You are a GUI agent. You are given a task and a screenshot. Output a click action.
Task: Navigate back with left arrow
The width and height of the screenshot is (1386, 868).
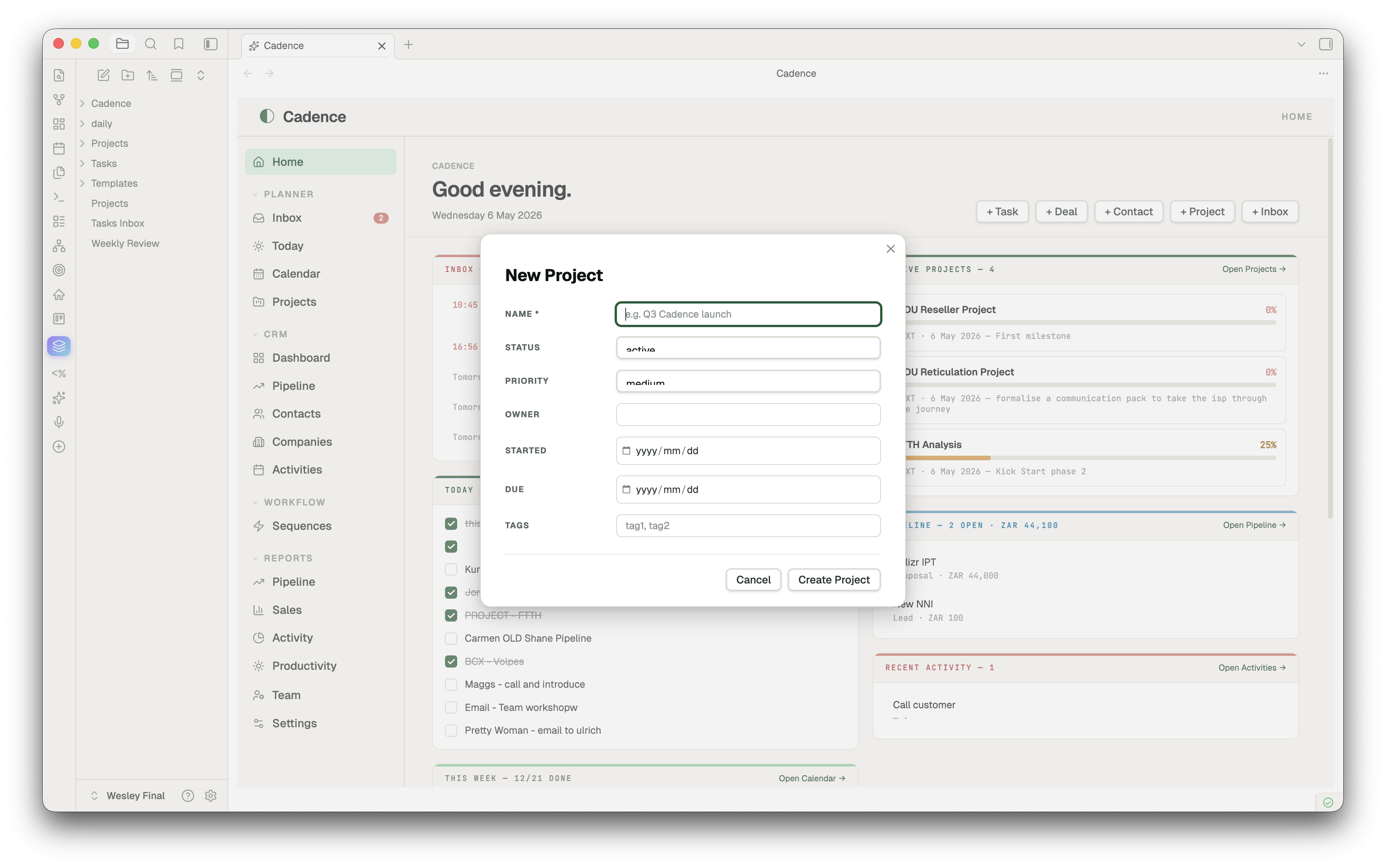(x=248, y=73)
